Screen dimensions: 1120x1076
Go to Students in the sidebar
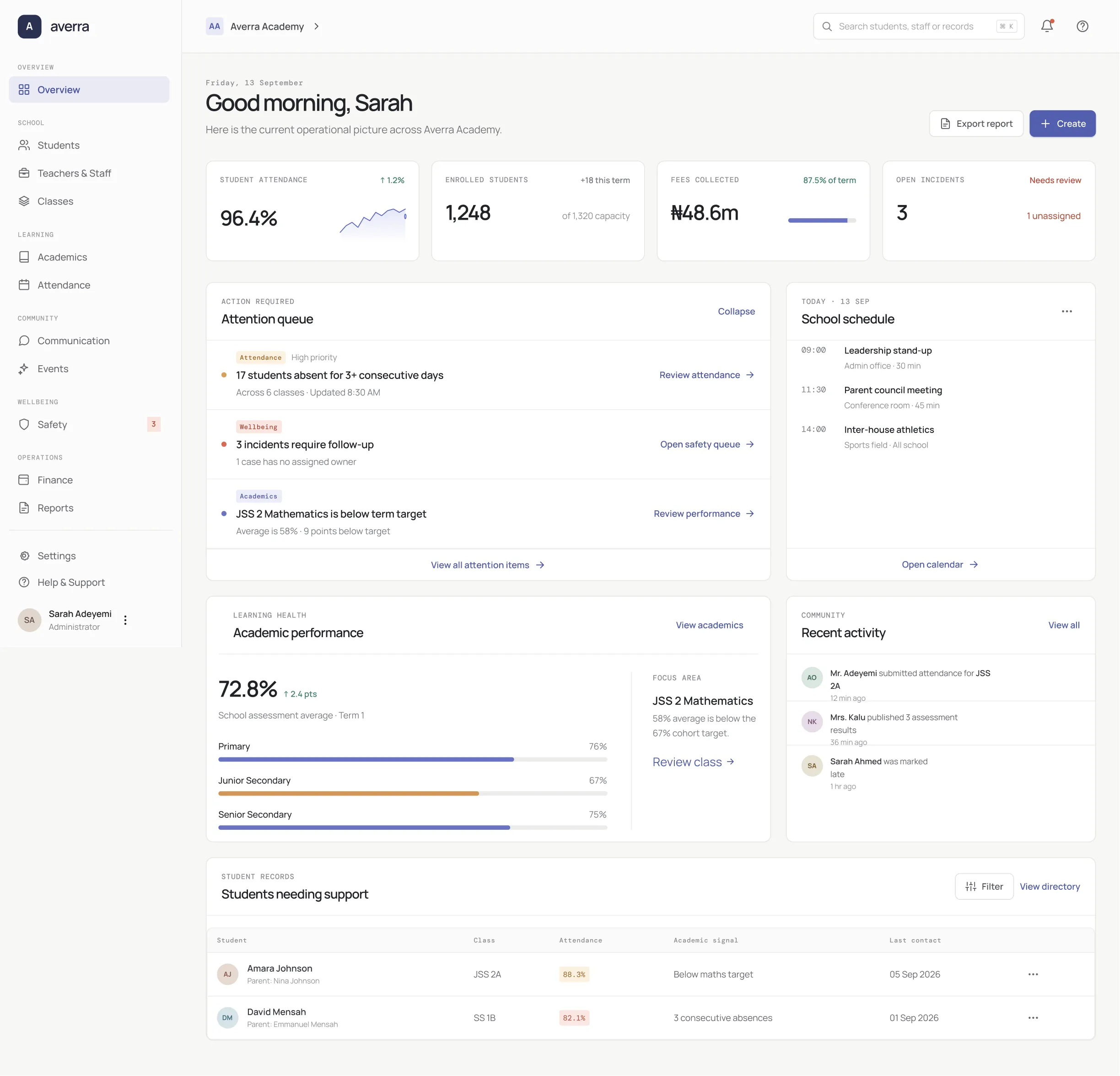(x=89, y=145)
